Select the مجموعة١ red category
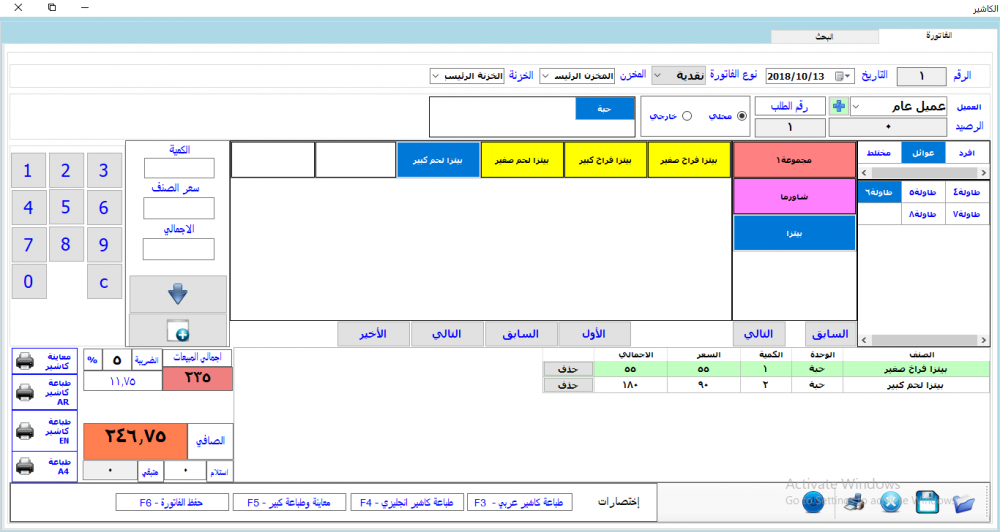The image size is (1000, 532). (794, 160)
